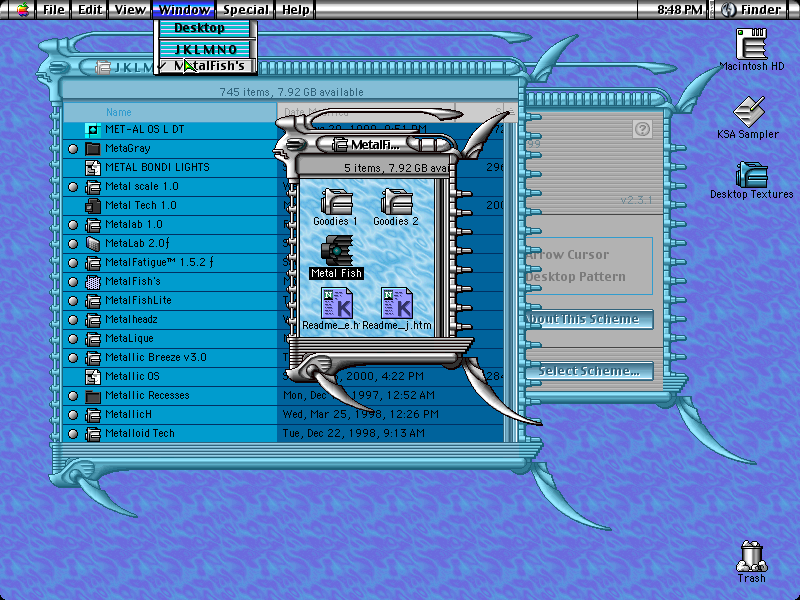Viewport: 800px width, 600px height.
Task: Expand the Metalloid Tech disclosure control
Action: click(x=73, y=434)
